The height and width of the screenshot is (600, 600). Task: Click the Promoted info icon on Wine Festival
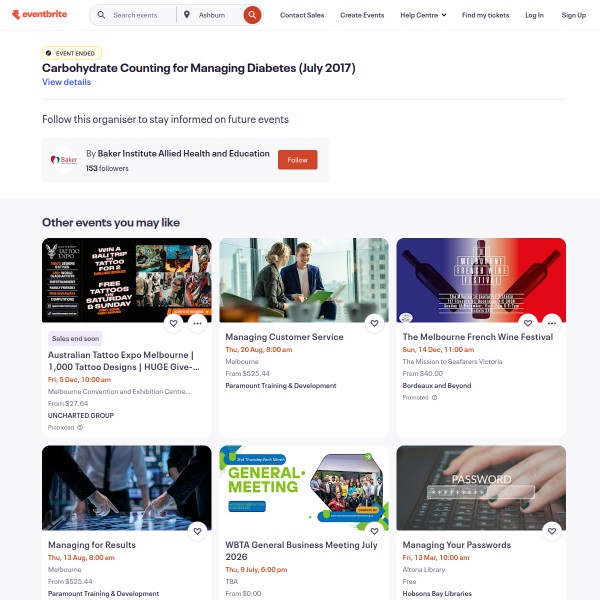434,398
